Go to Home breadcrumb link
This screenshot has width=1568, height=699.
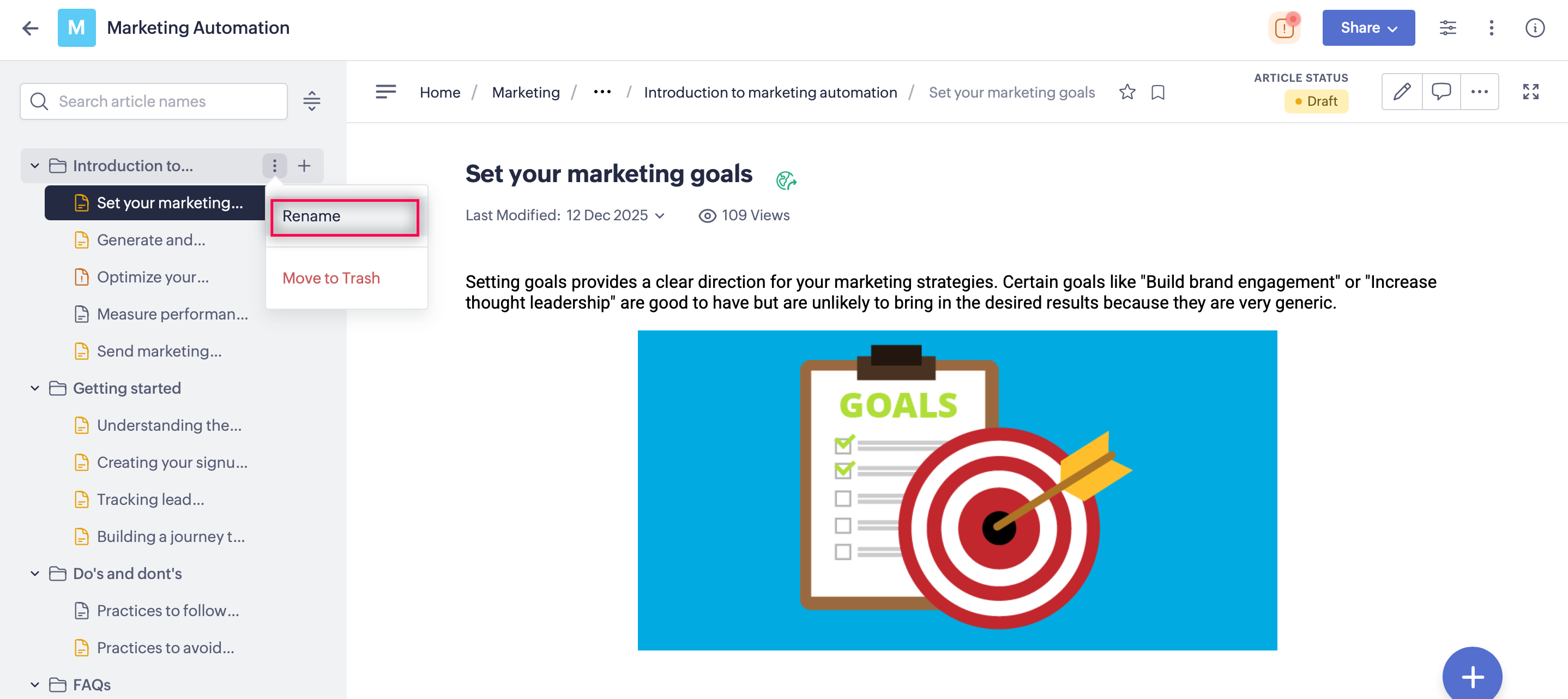pos(439,92)
